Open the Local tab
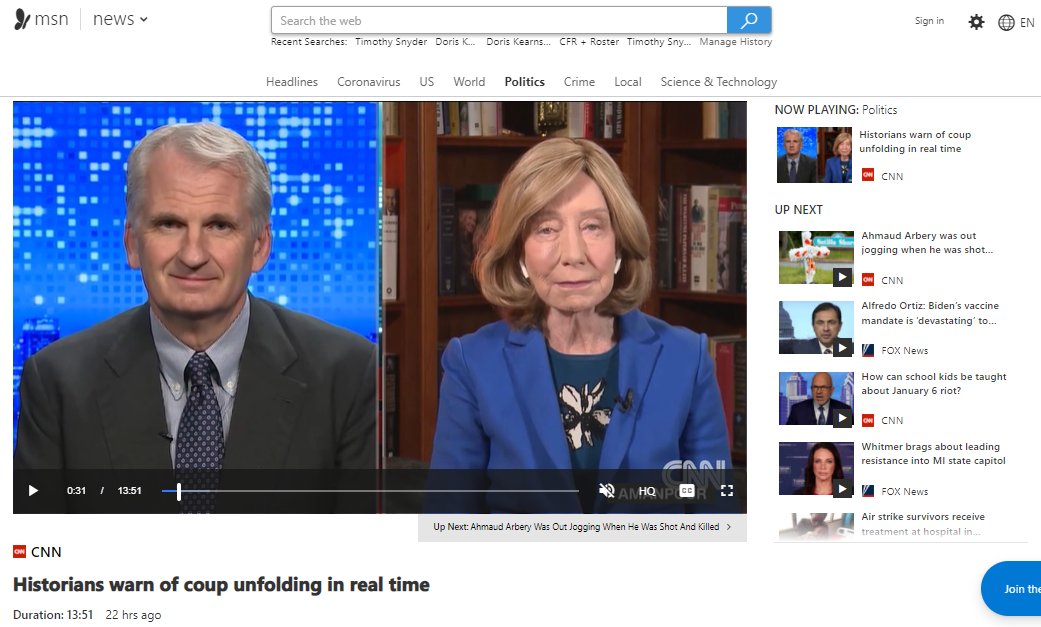 (x=627, y=82)
